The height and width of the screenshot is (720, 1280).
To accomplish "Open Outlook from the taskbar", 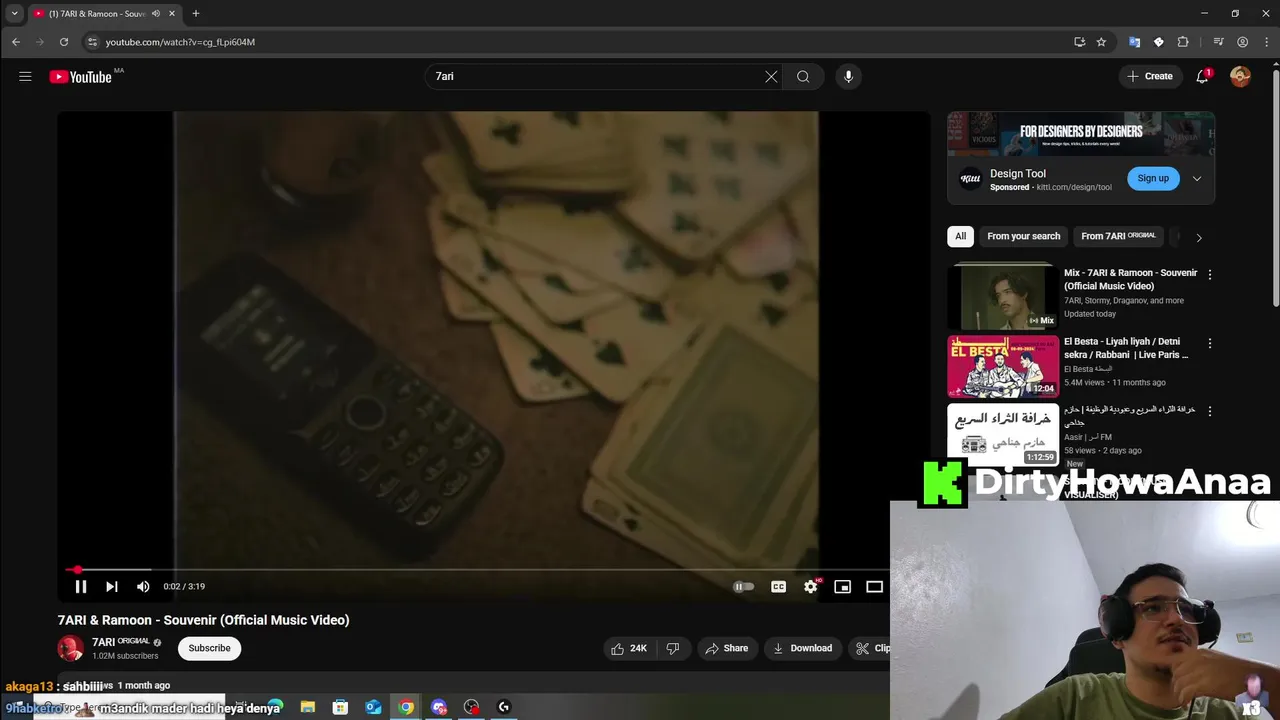I will click(373, 707).
